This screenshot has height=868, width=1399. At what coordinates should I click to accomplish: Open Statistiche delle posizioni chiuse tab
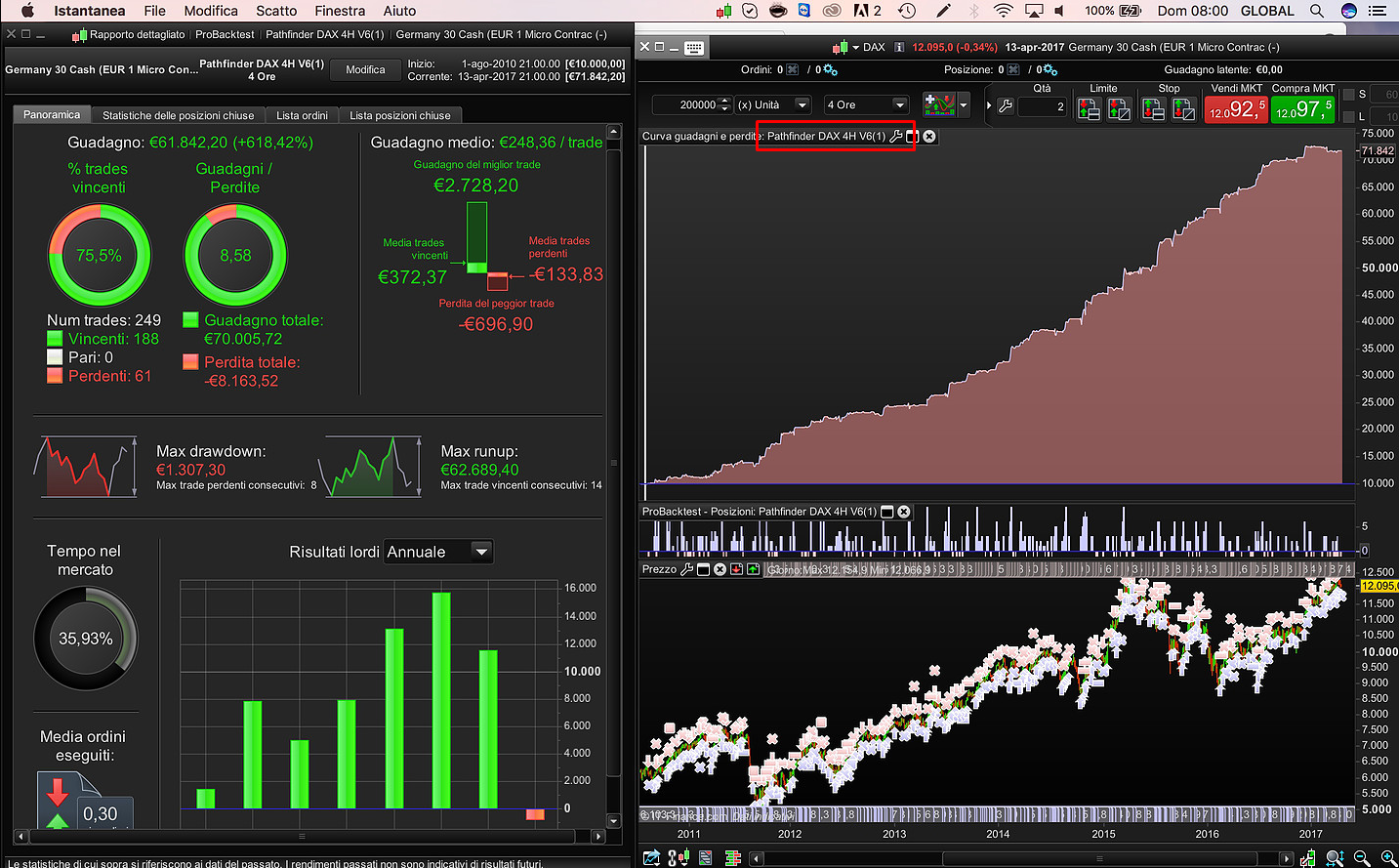pos(179,115)
